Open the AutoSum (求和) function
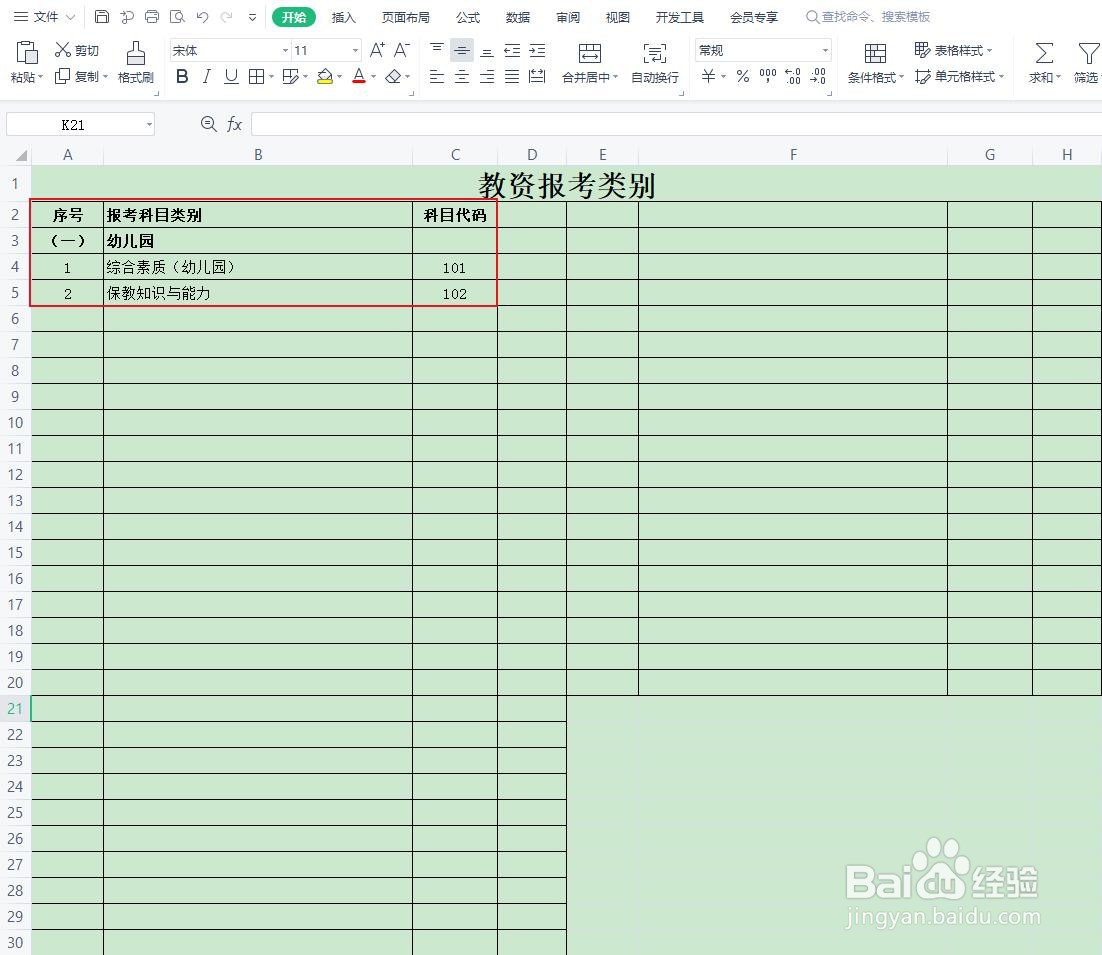Screen dimensions: 1102x955 coord(1043,62)
